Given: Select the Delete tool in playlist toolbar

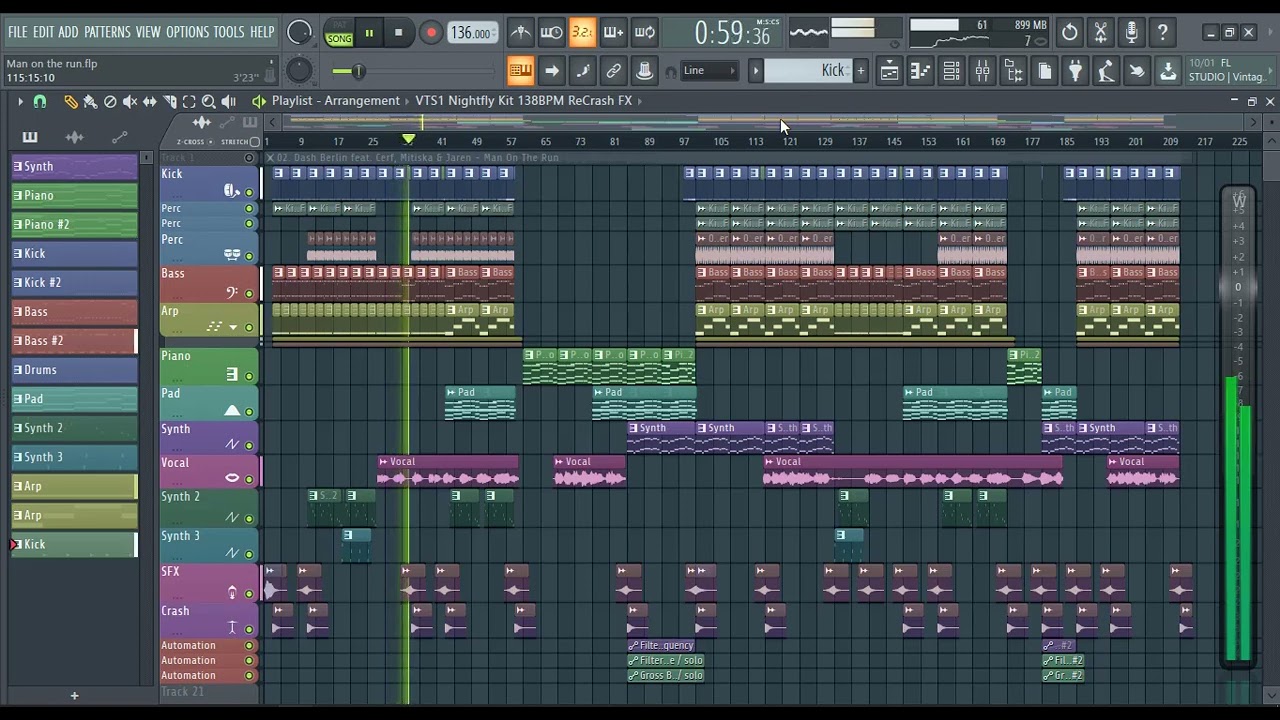Looking at the screenshot, I should (110, 101).
